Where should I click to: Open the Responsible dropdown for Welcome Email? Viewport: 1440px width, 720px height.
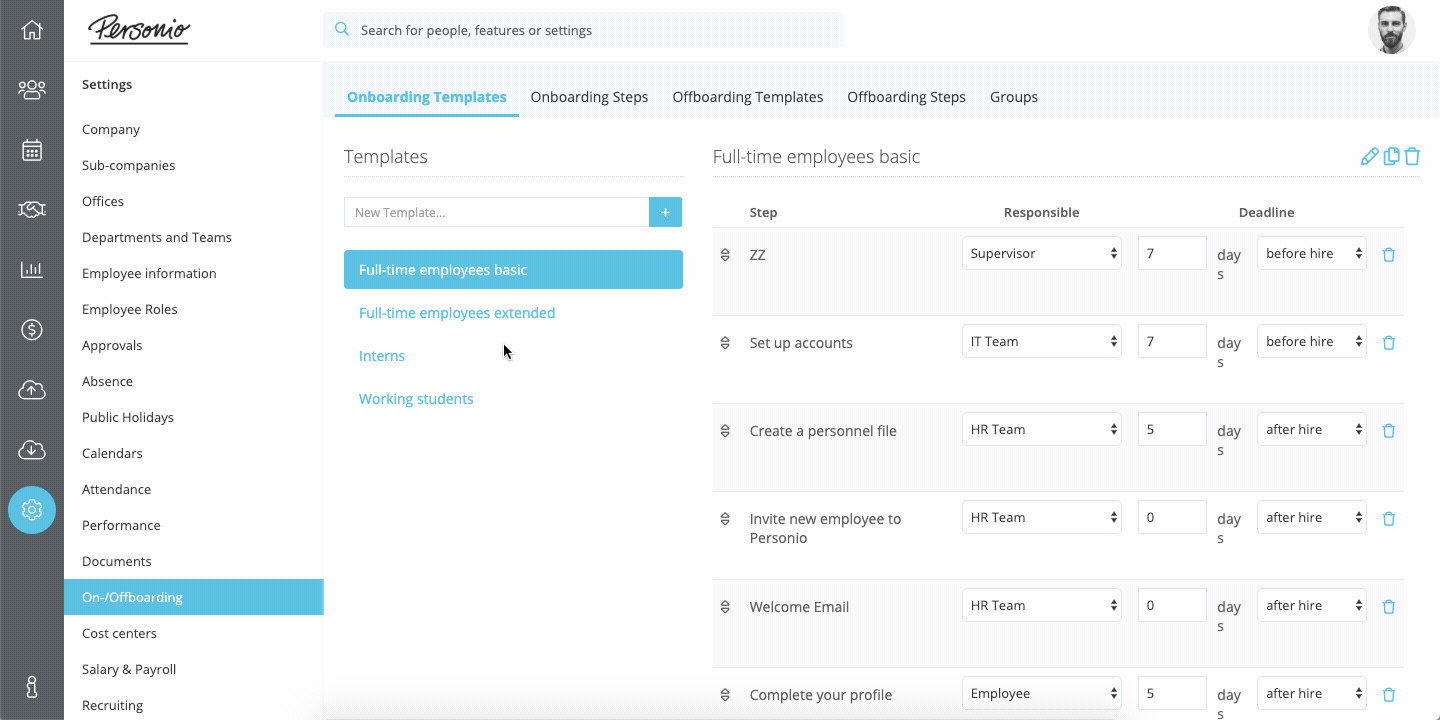click(1042, 605)
